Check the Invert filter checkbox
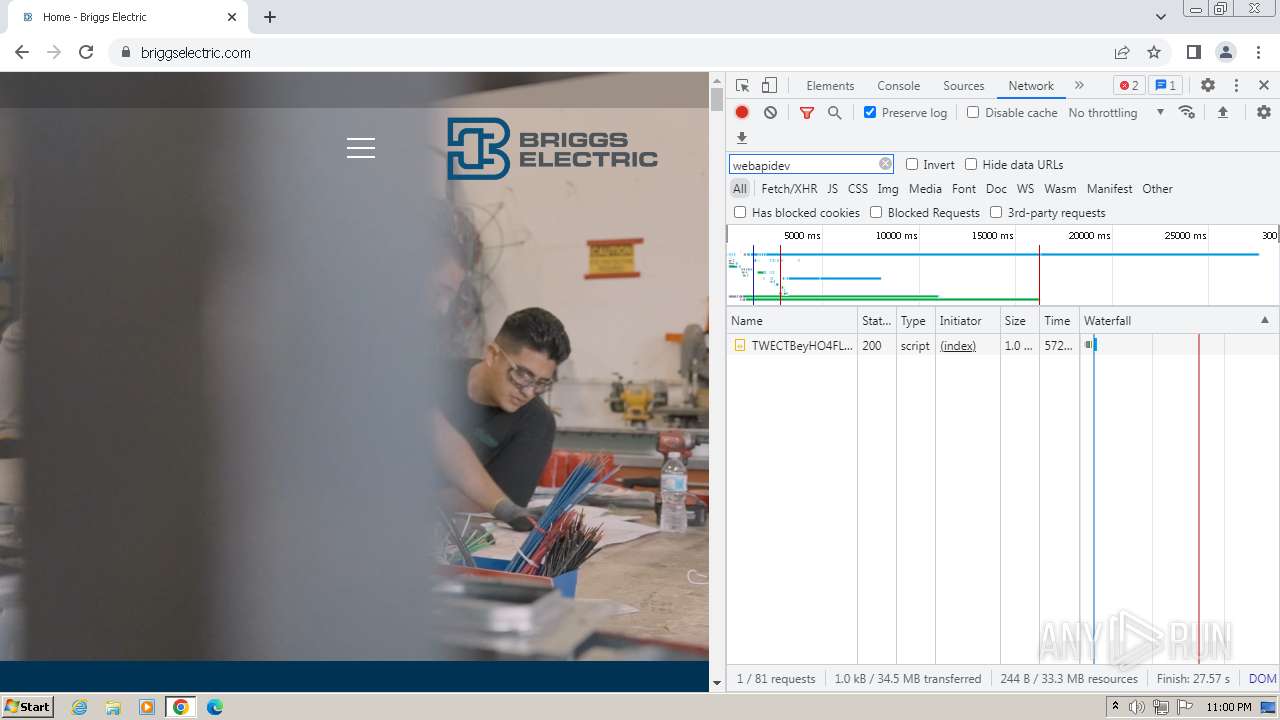Screen dimensions: 1280x720 coord(912,164)
